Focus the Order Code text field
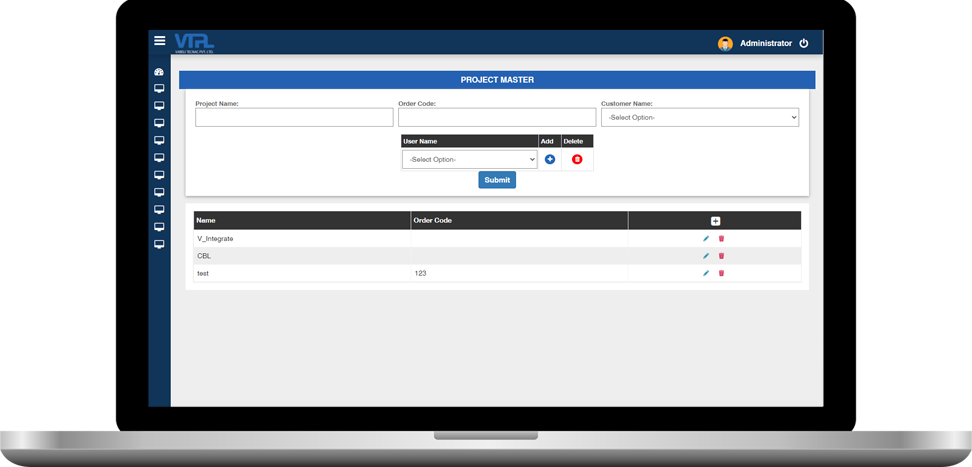Image resolution: width=972 pixels, height=467 pixels. (497, 118)
